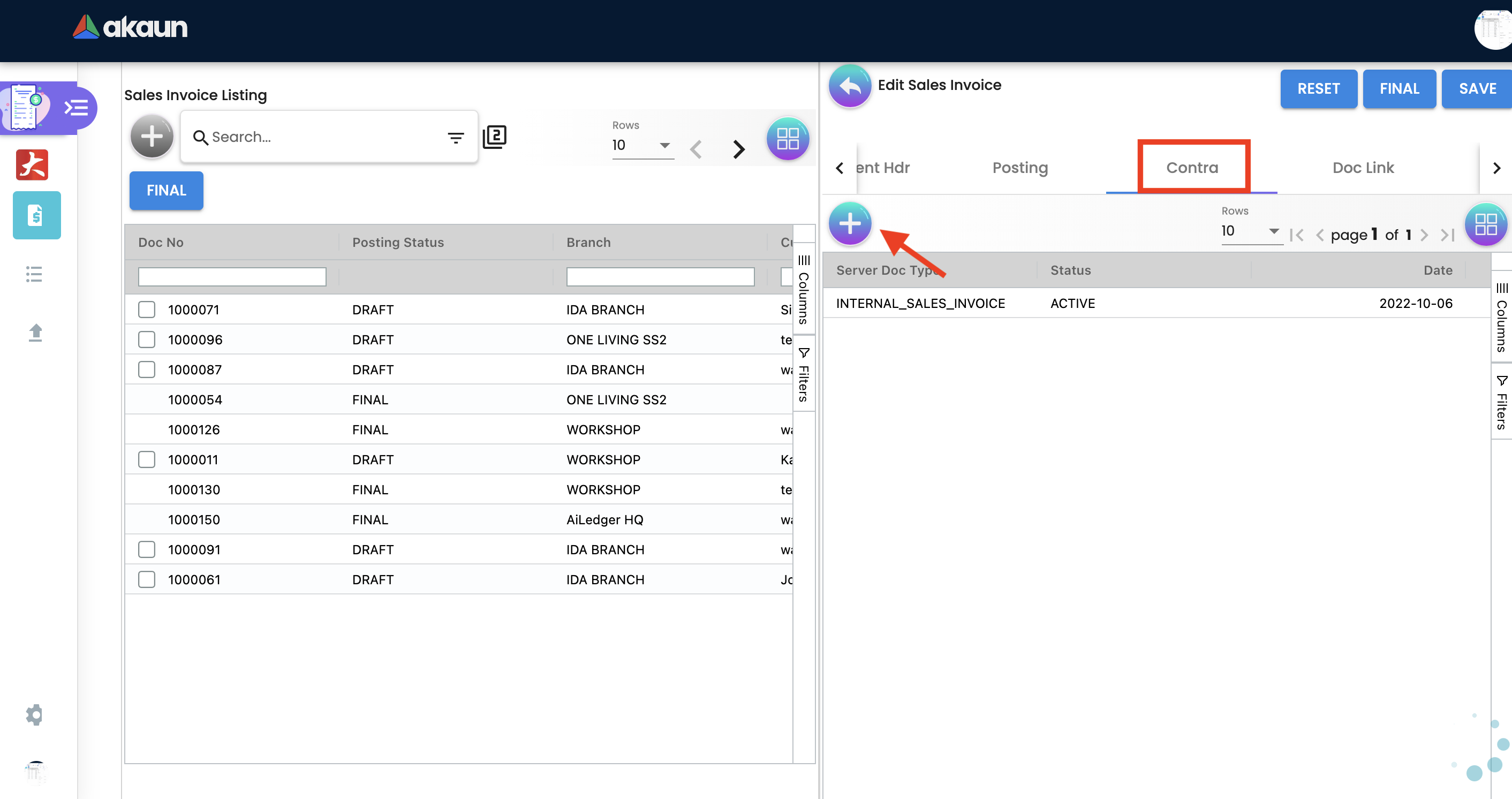The image size is (1512, 799).
Task: Open the grid view button in listing panel
Action: tap(787, 139)
